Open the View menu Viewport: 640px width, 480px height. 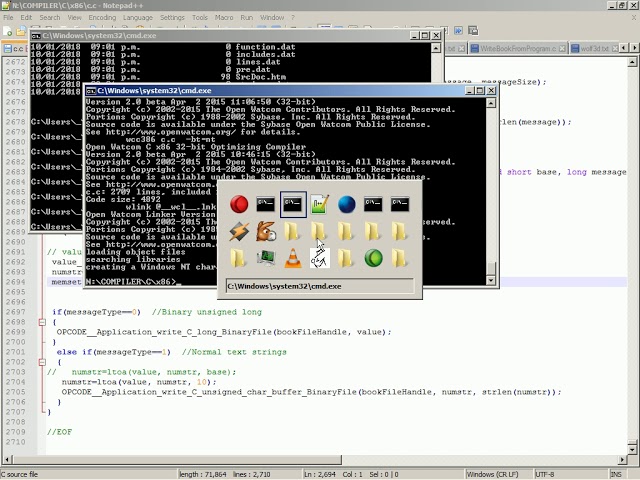(74, 18)
